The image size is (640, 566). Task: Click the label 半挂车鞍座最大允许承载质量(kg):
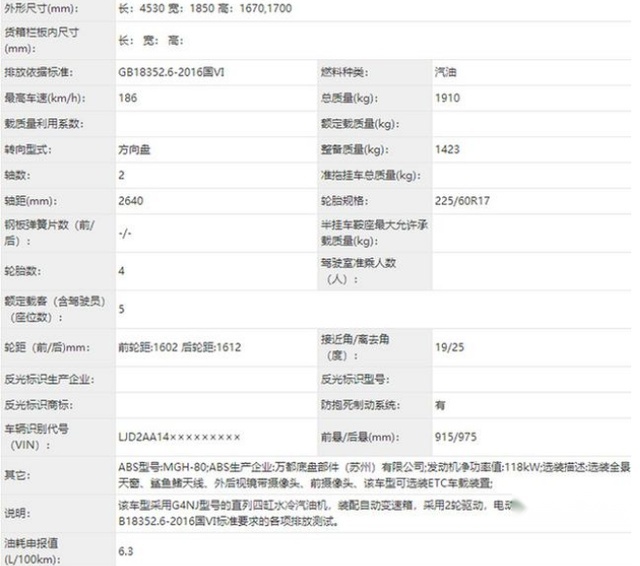coord(374,233)
